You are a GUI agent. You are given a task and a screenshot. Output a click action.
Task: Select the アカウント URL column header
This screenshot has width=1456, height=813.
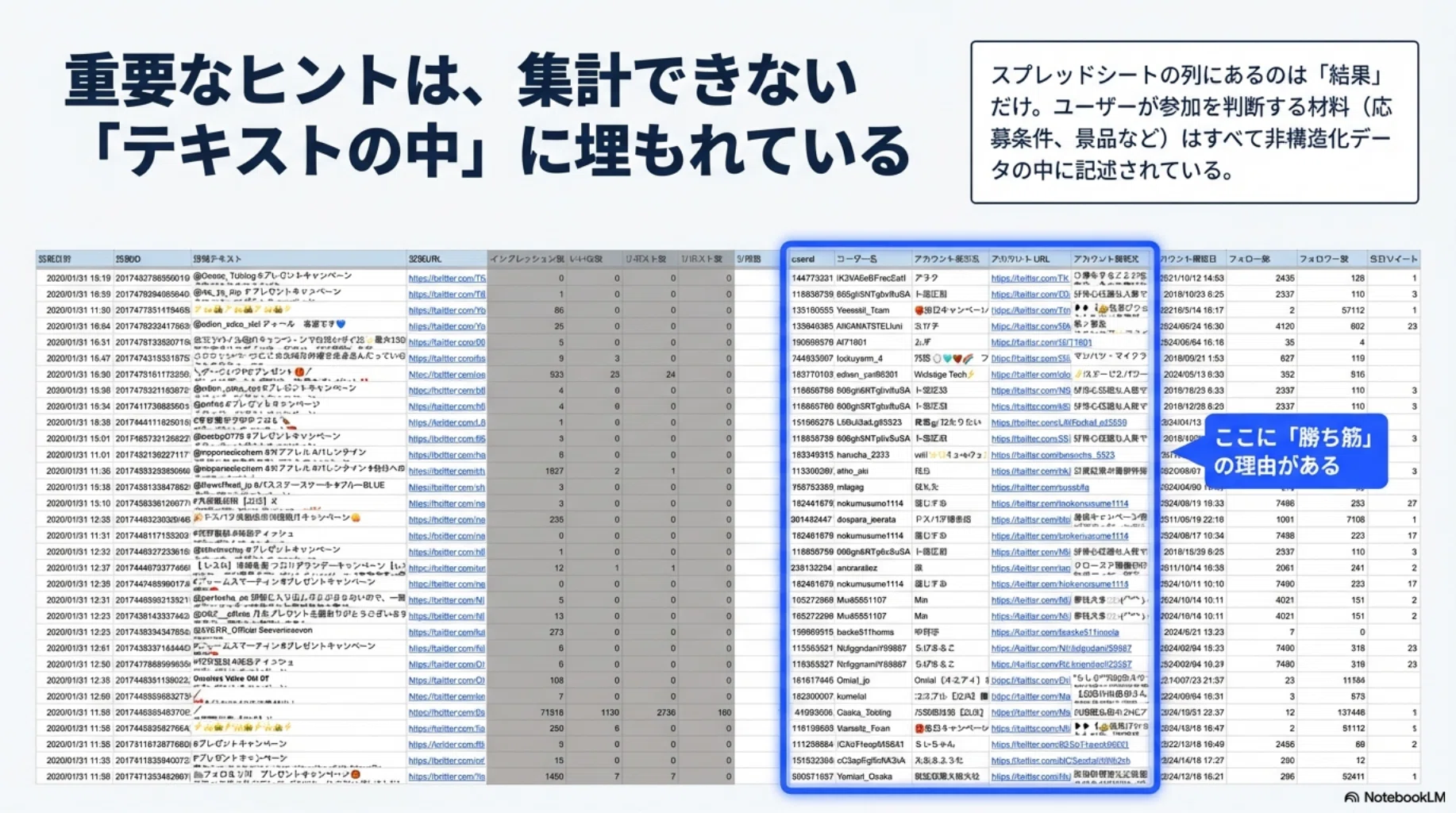(x=1029, y=259)
